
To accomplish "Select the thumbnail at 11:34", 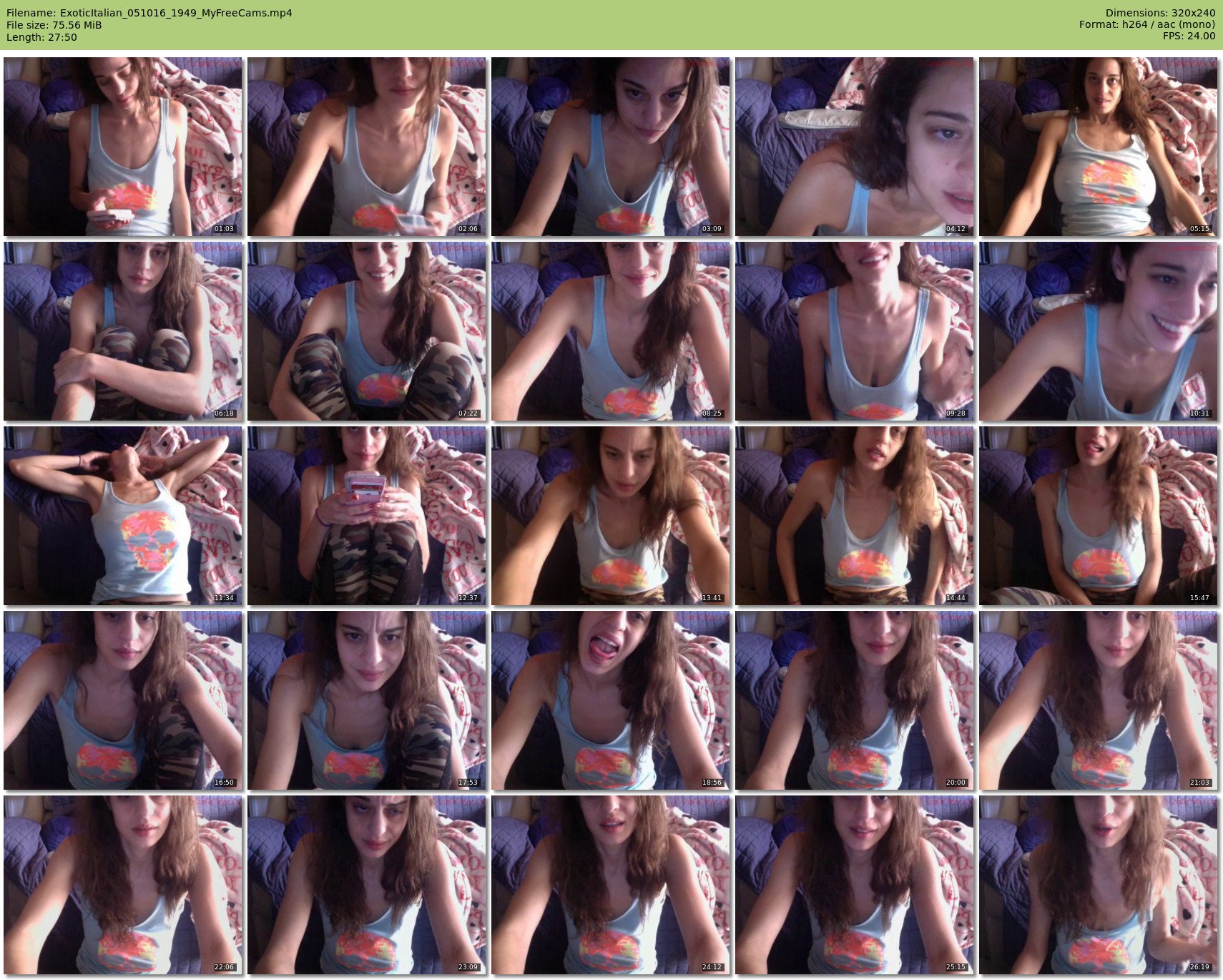I will pos(122,516).
